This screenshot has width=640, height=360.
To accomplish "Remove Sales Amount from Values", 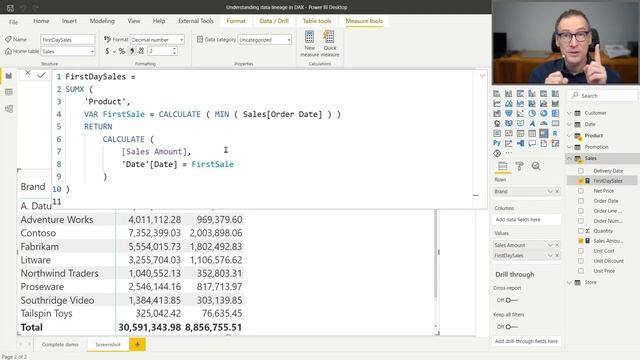I will [557, 245].
